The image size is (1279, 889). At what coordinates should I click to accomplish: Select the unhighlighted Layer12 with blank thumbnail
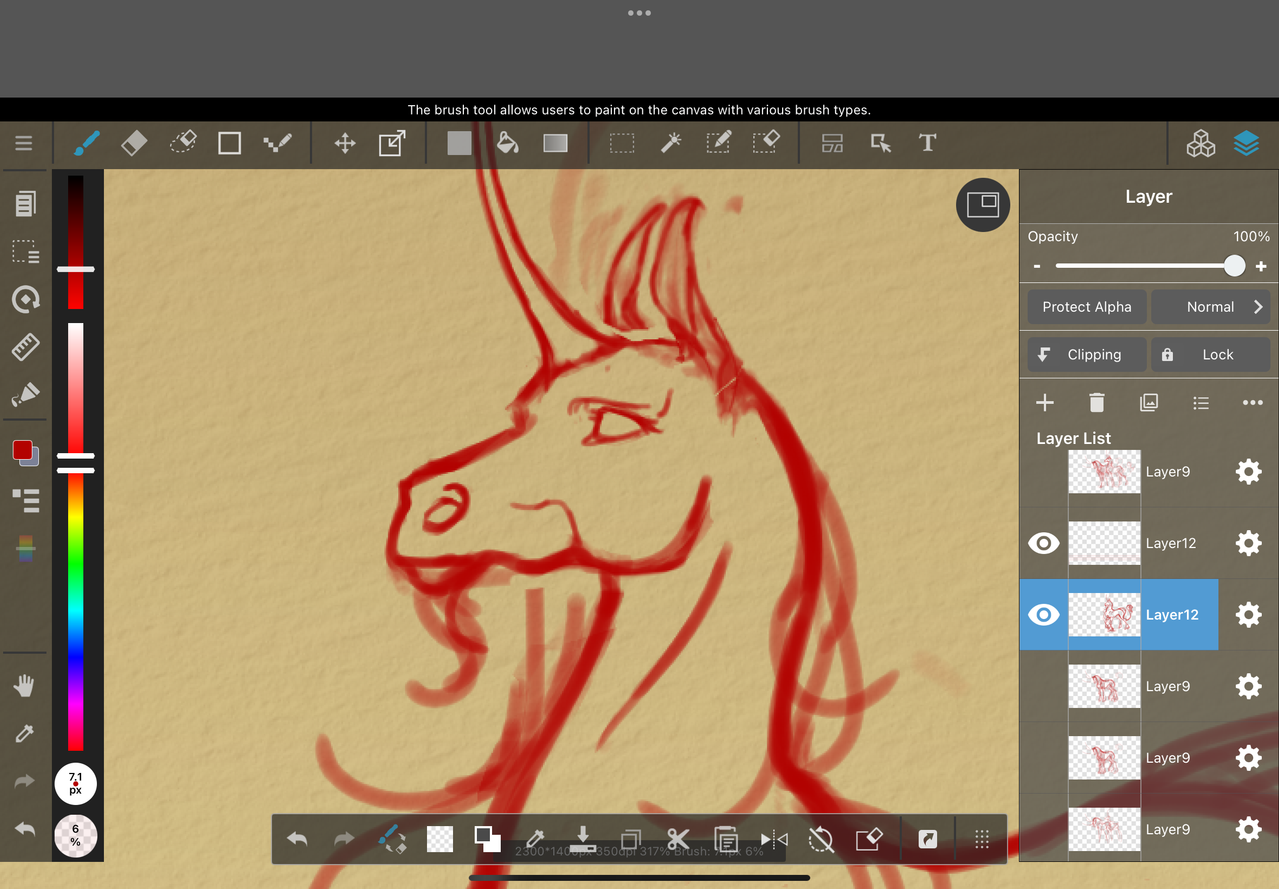point(1119,543)
